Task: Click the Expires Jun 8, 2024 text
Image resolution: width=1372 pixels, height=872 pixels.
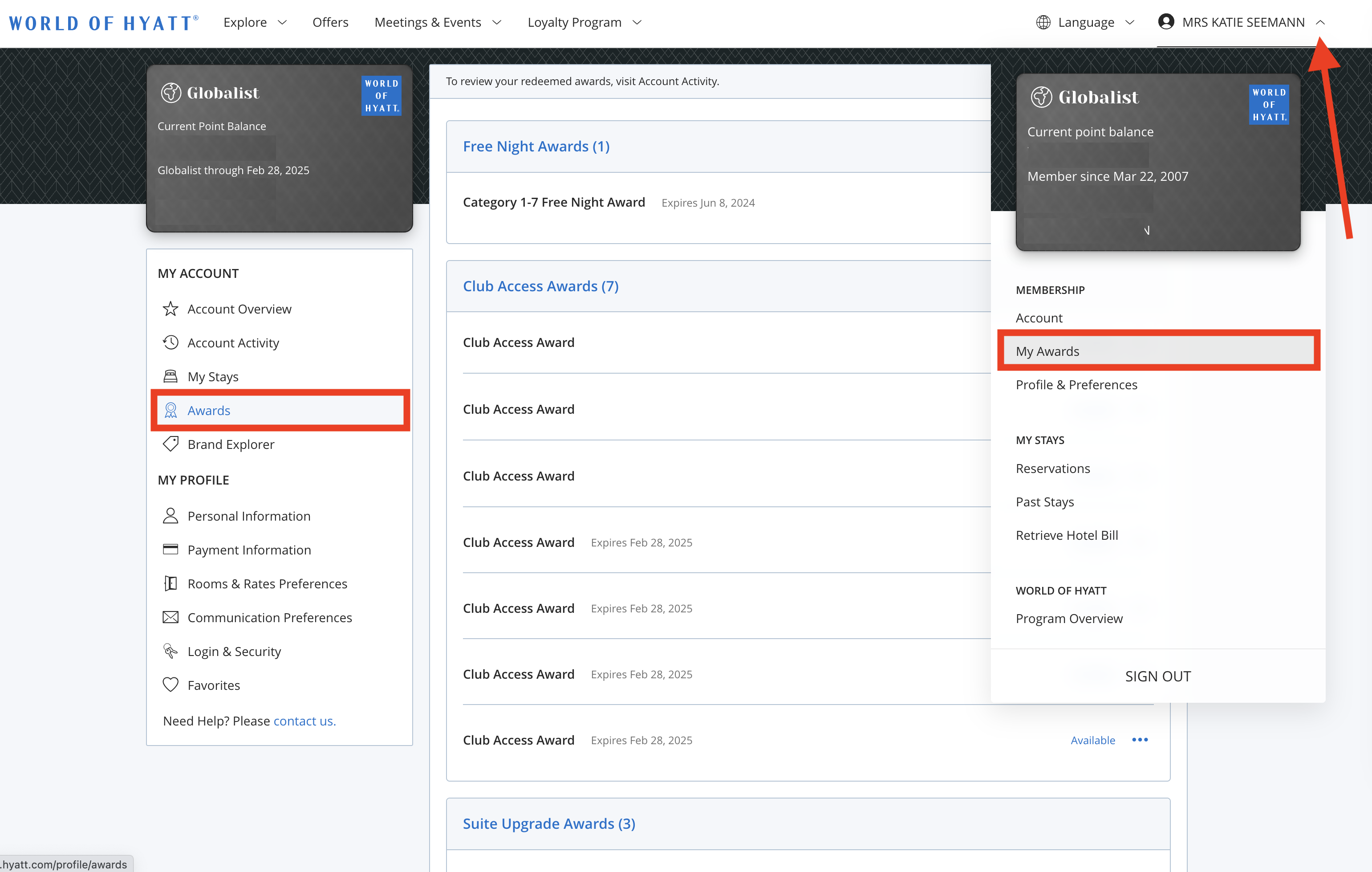Action: [x=708, y=203]
